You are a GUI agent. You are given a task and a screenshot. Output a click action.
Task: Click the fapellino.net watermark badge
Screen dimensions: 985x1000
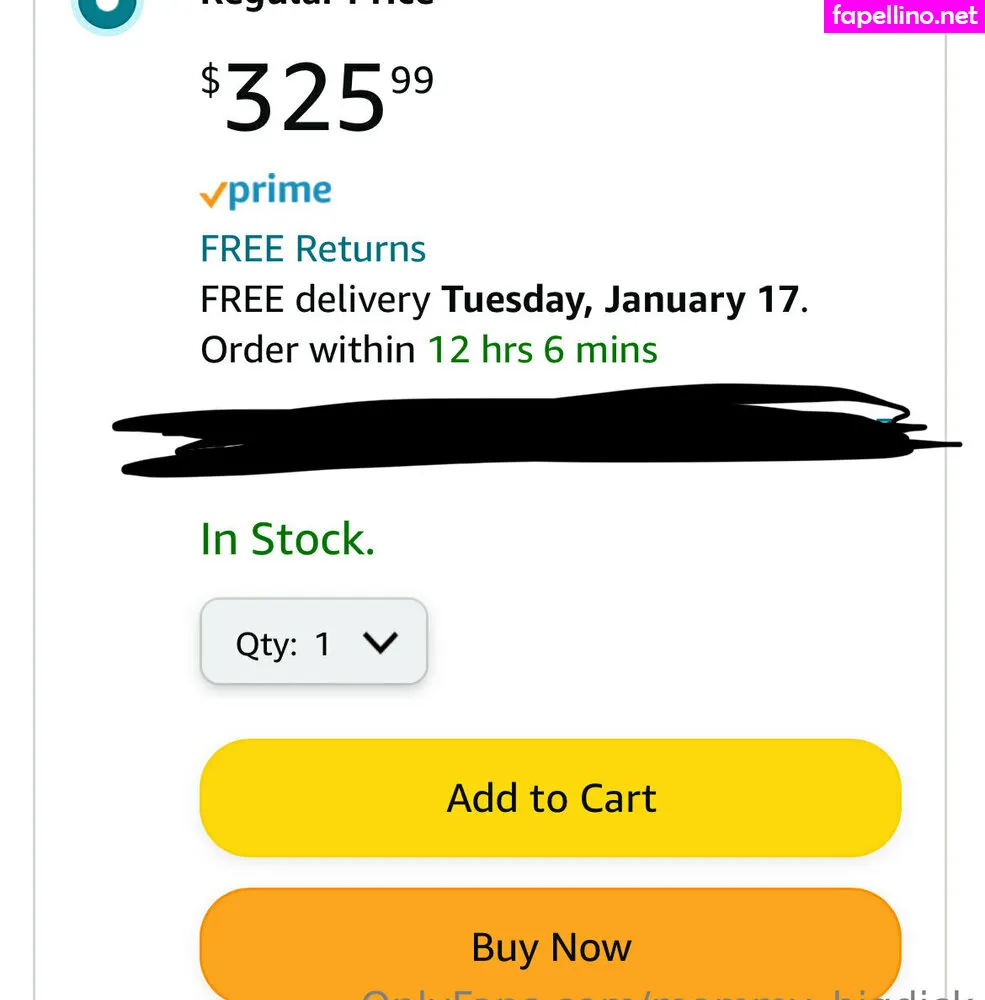point(904,16)
